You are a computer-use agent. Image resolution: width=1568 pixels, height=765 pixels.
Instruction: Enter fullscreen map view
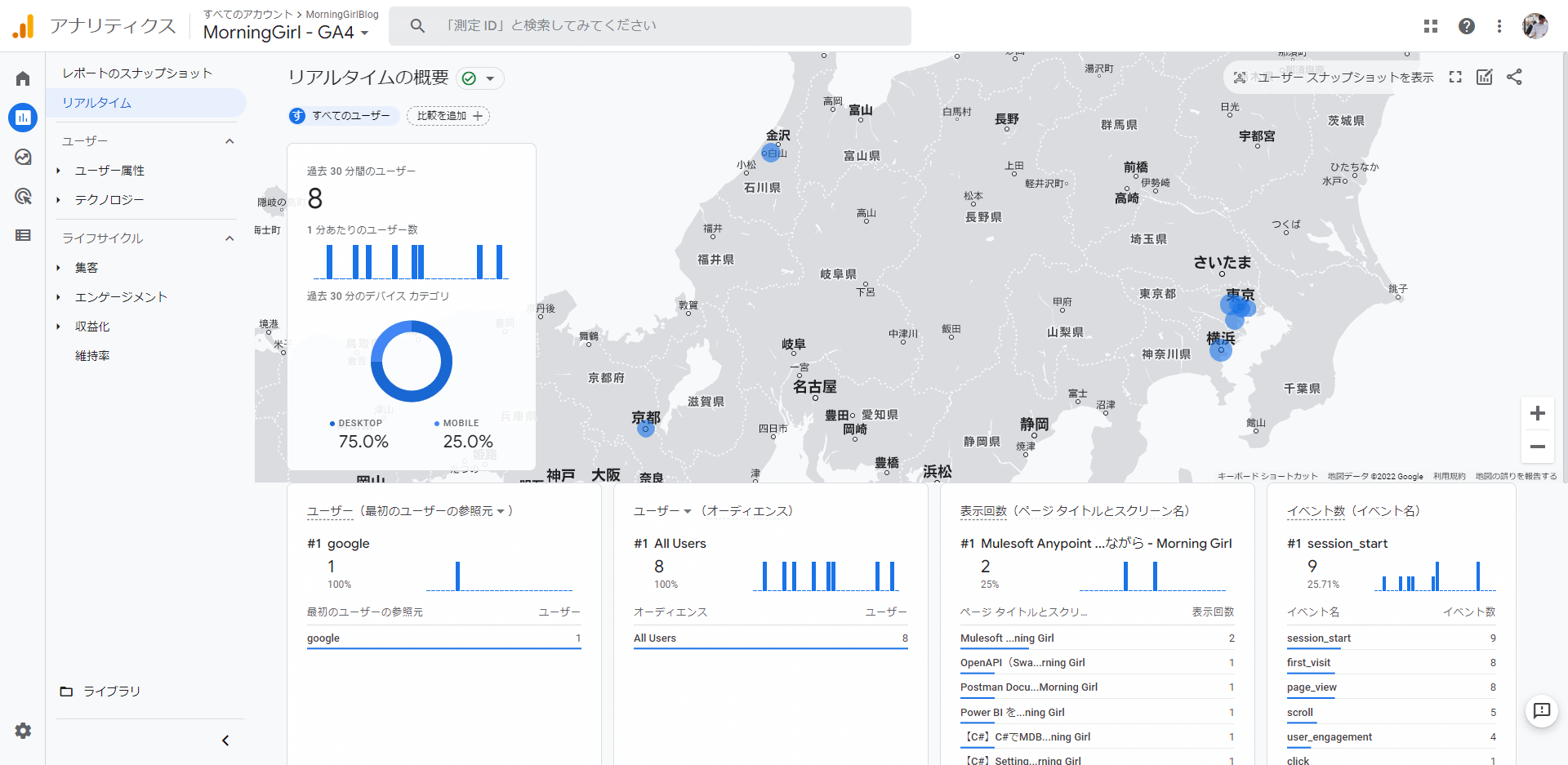1454,77
